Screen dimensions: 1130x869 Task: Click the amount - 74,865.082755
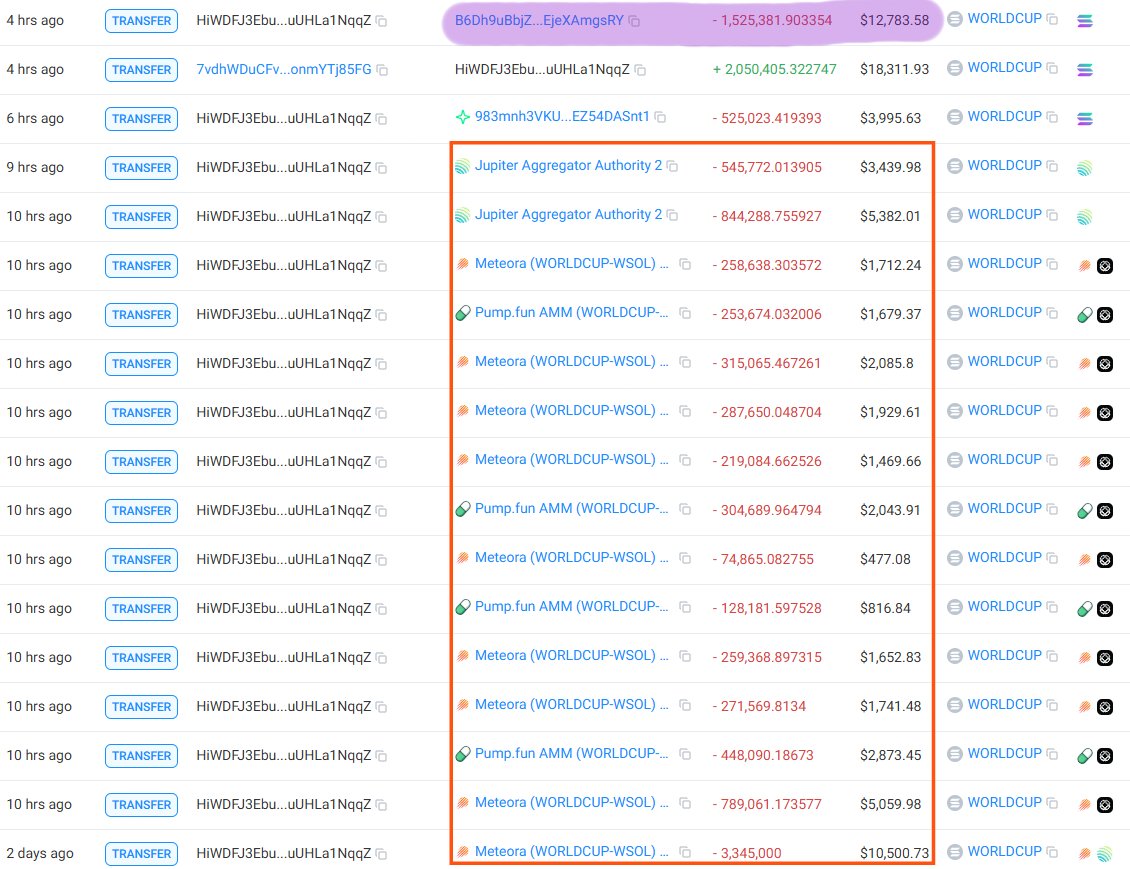pos(762,559)
